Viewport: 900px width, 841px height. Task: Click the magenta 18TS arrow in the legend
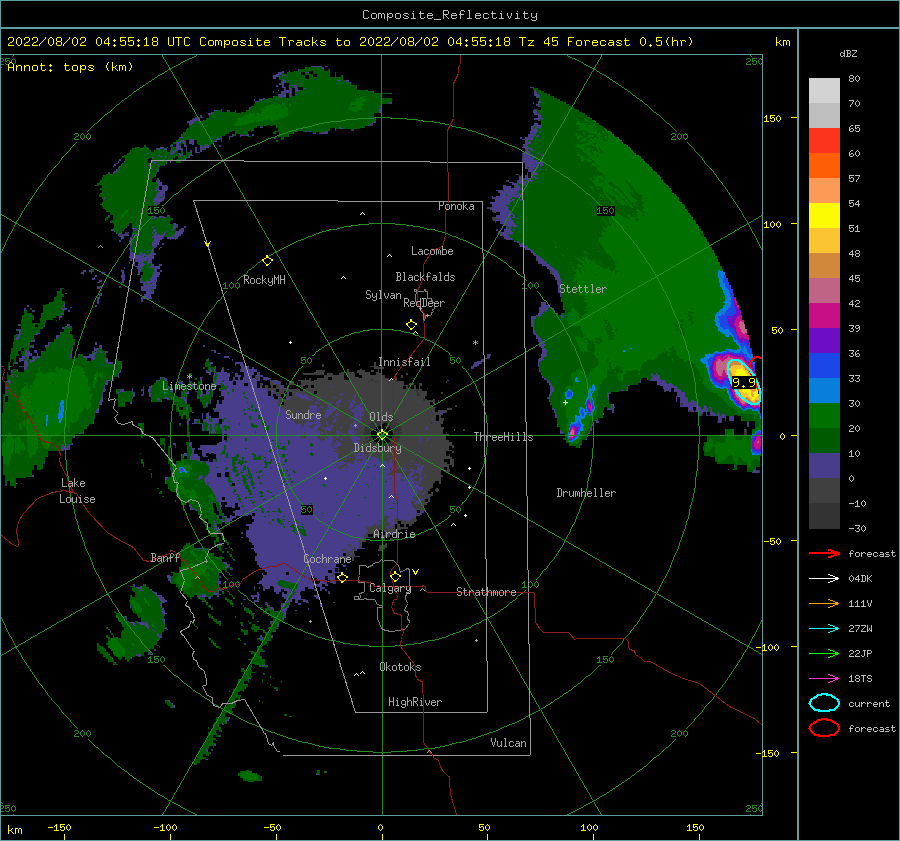pyautogui.click(x=824, y=679)
